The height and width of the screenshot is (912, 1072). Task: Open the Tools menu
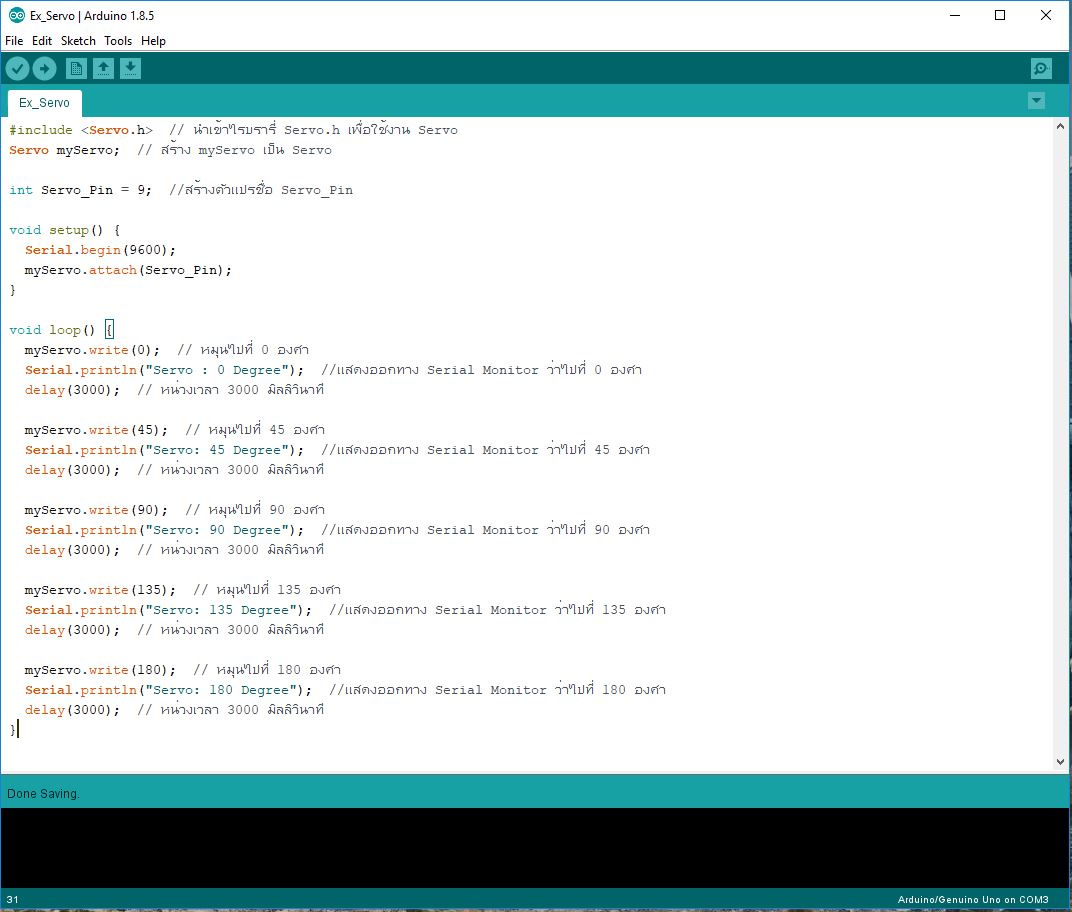118,41
